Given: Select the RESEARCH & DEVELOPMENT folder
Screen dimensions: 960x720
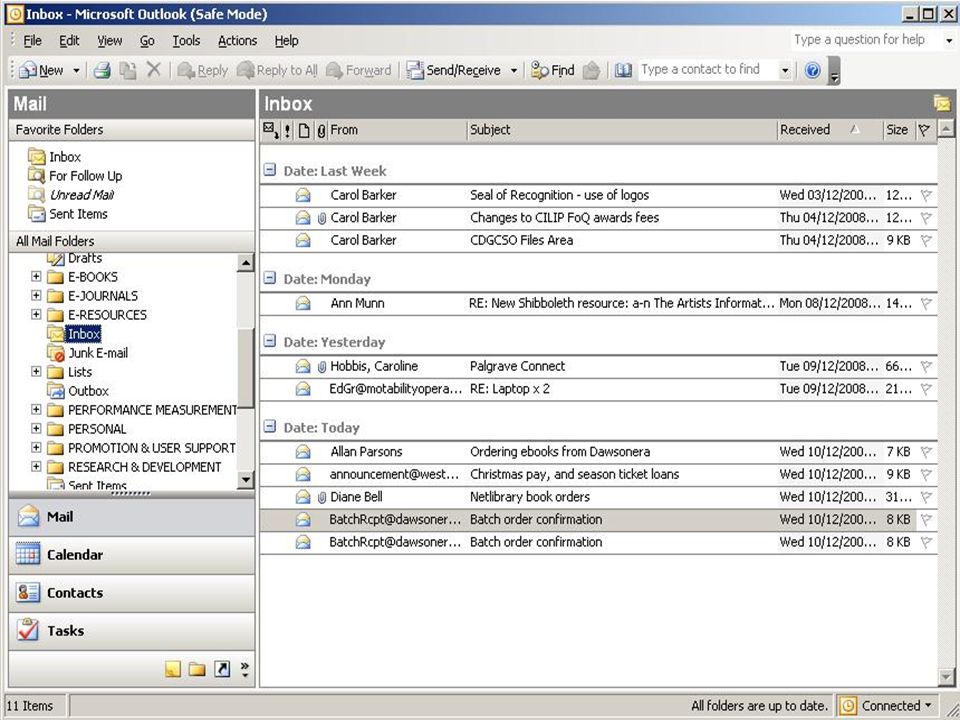Looking at the screenshot, I should click(144, 467).
